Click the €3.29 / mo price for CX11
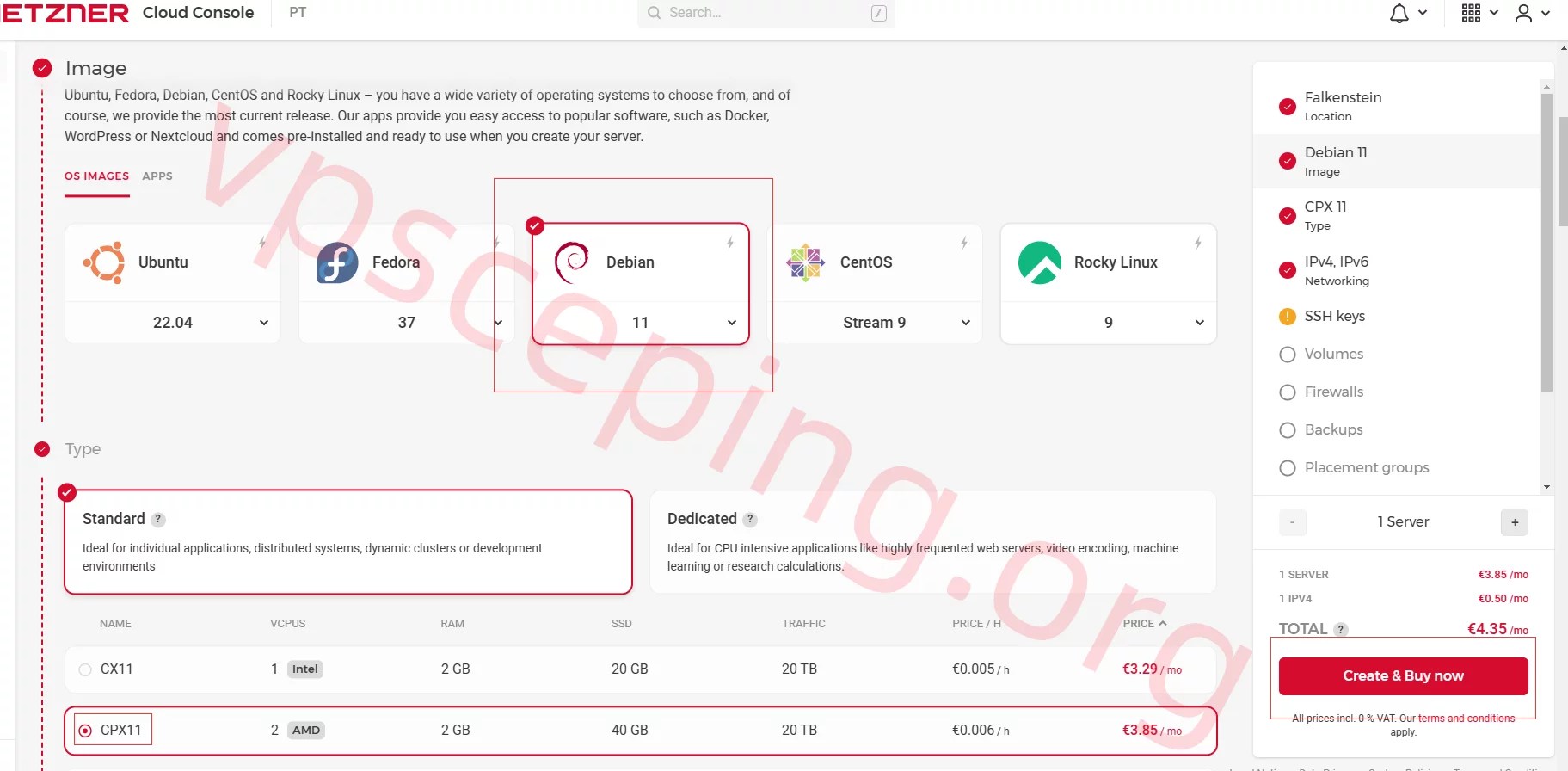Screen dimensions: 1568x771 [x=1153, y=669]
